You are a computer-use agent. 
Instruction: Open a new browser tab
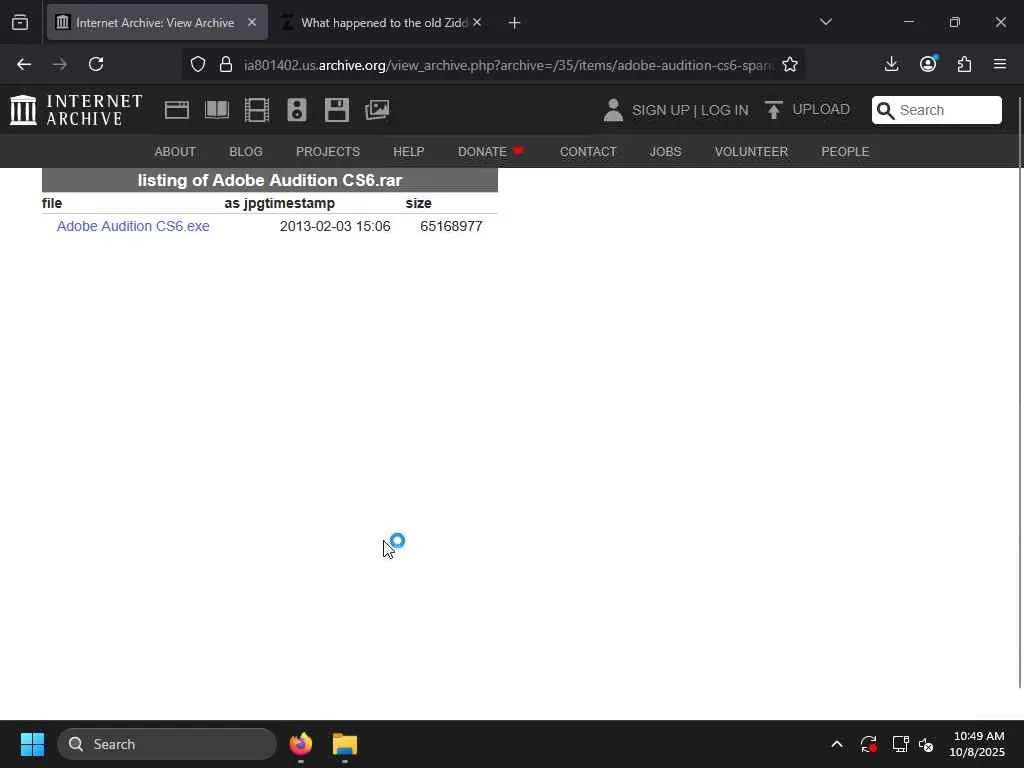[x=515, y=23]
